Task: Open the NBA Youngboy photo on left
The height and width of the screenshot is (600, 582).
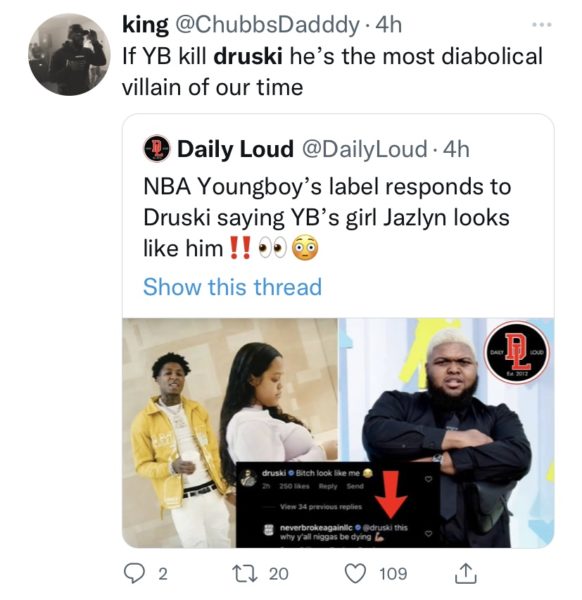Action: [x=230, y=432]
